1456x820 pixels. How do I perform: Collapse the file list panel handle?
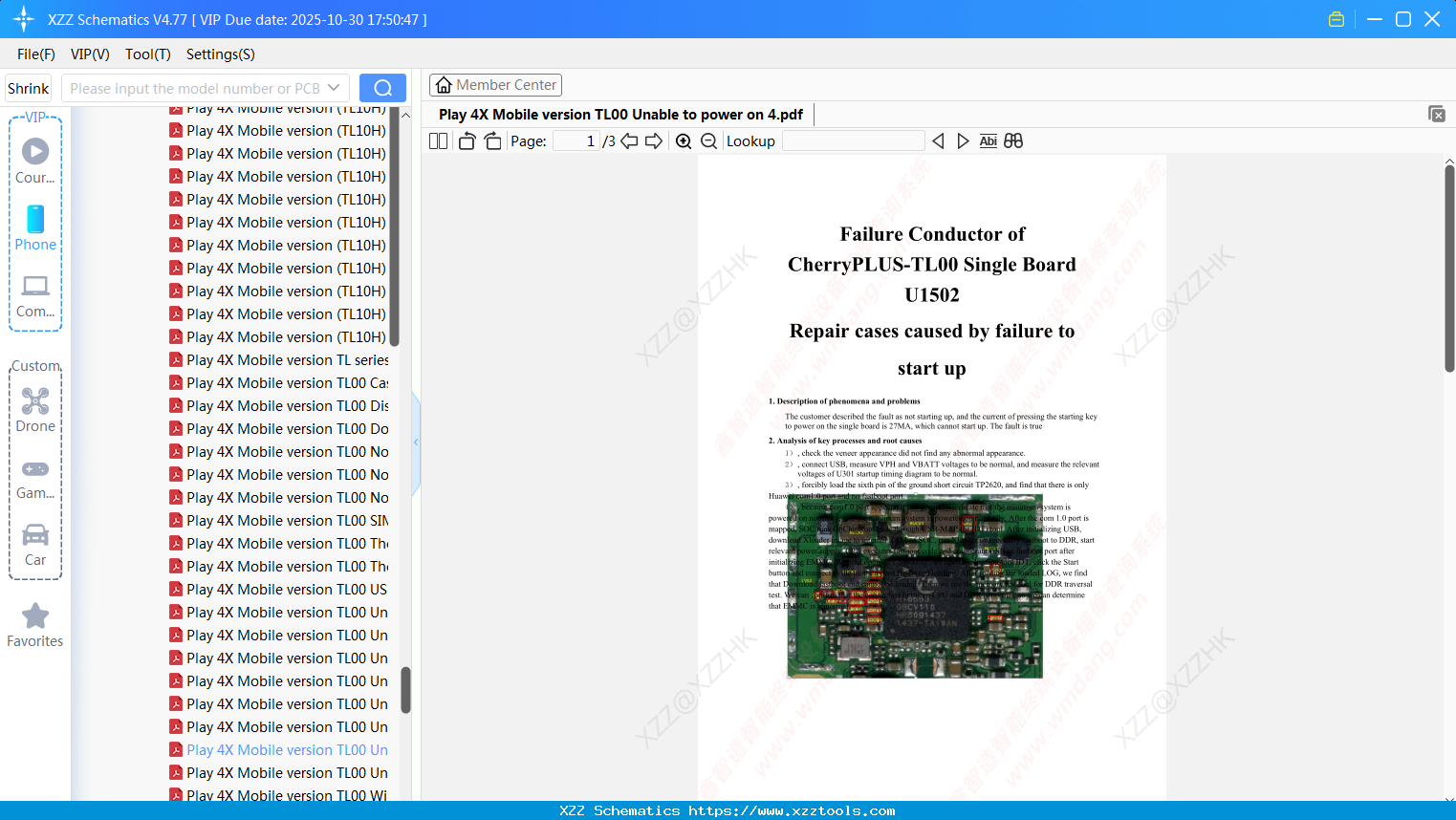coord(416,442)
